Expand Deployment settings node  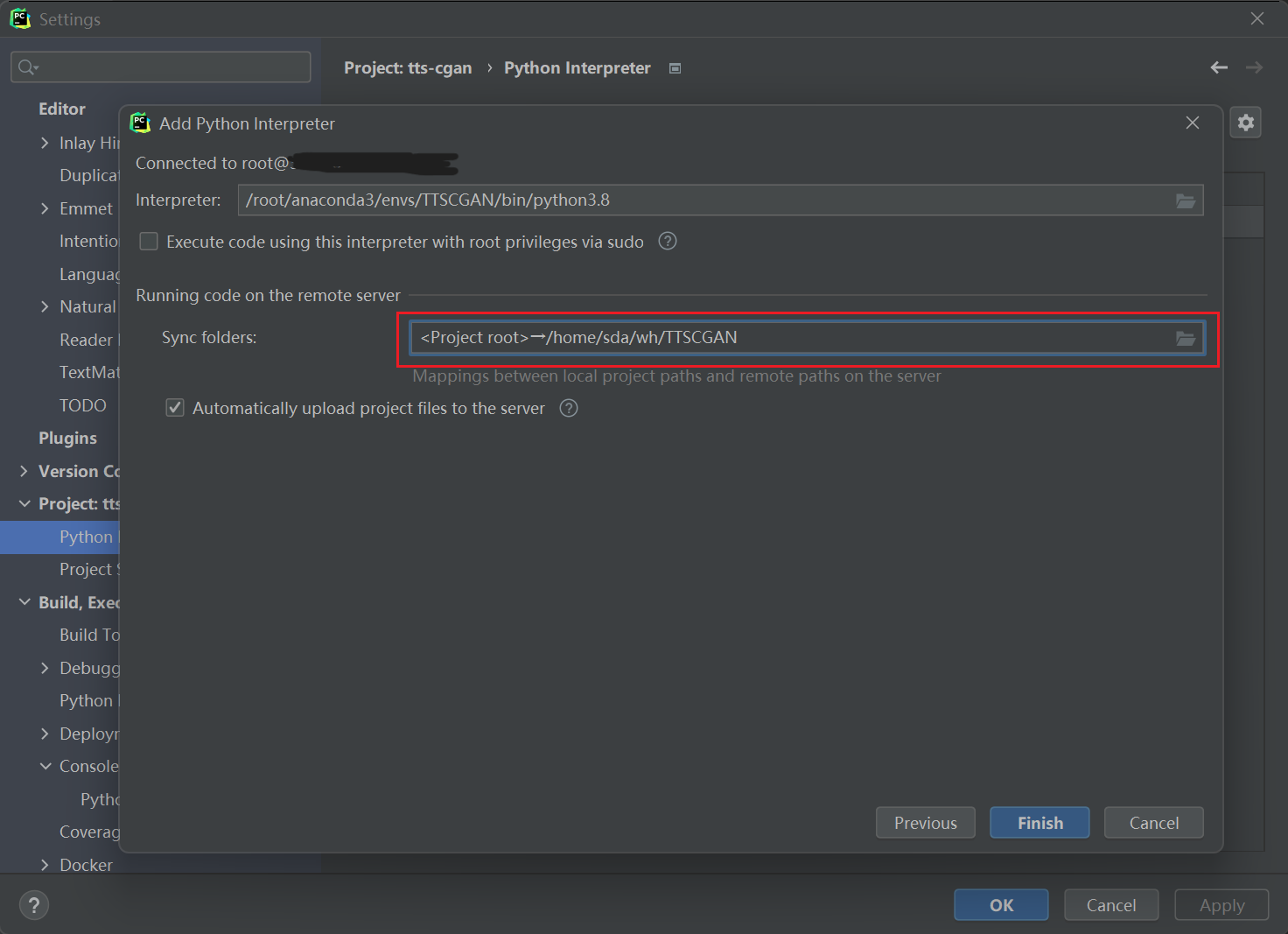pyautogui.click(x=45, y=734)
